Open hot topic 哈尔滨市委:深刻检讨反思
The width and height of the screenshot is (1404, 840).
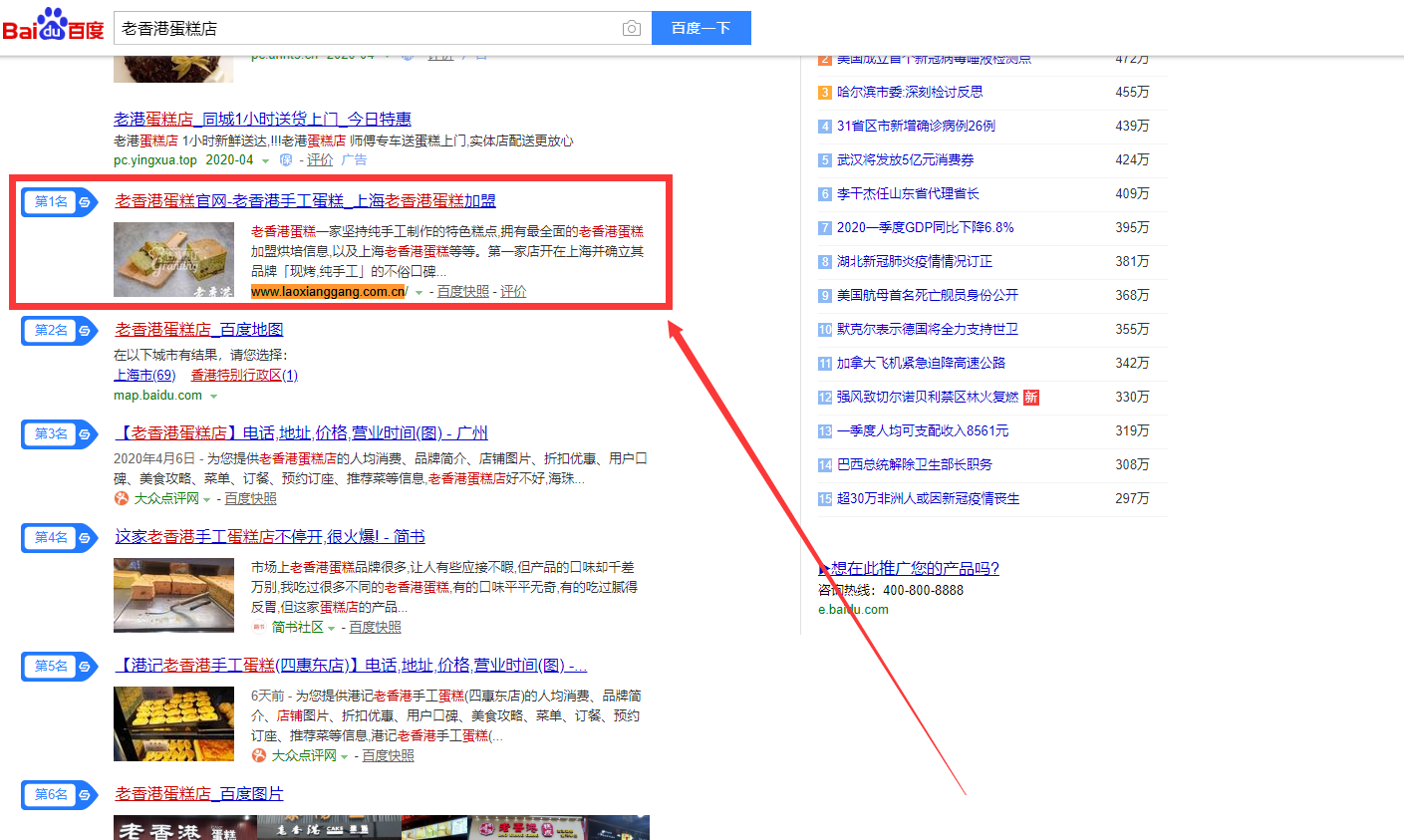click(x=910, y=92)
